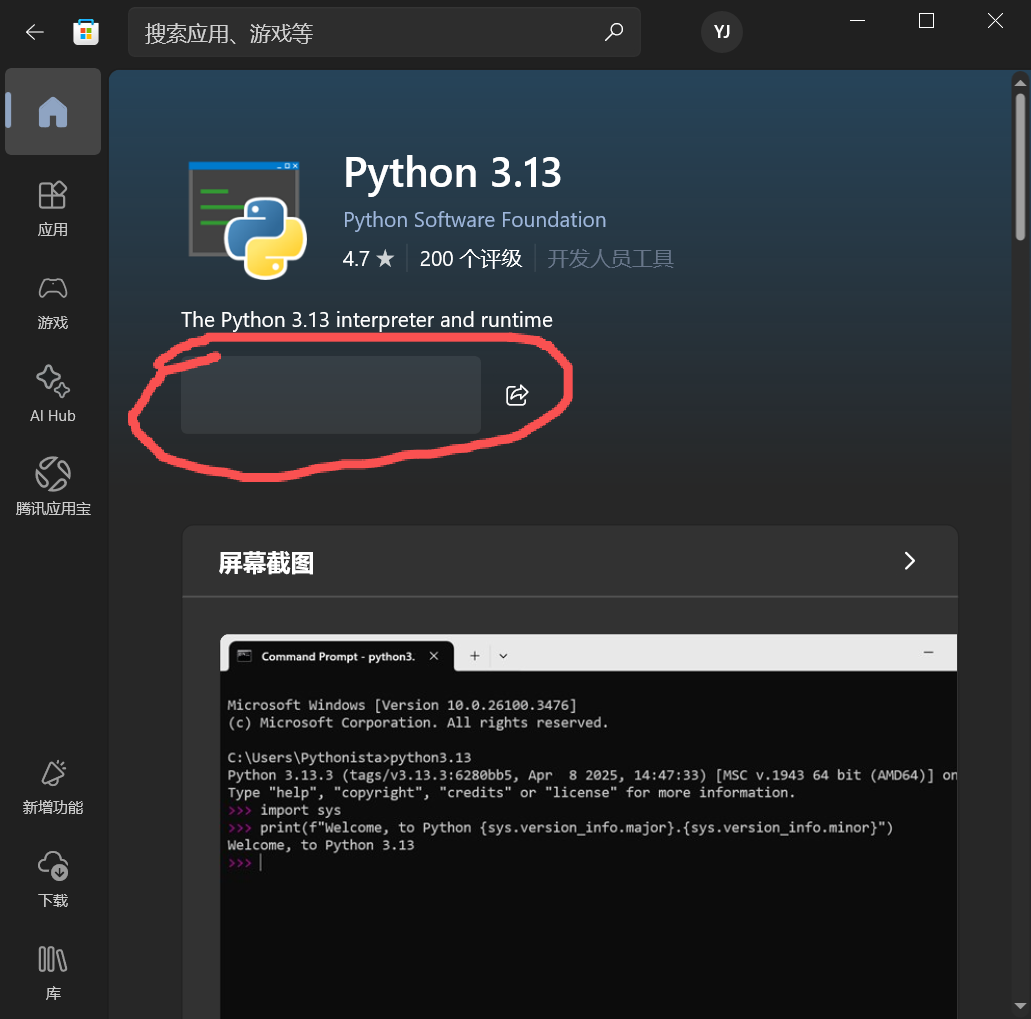Open the 下载 (Downloads) page
Screen dimensions: 1031x1019
pyautogui.click(x=53, y=880)
